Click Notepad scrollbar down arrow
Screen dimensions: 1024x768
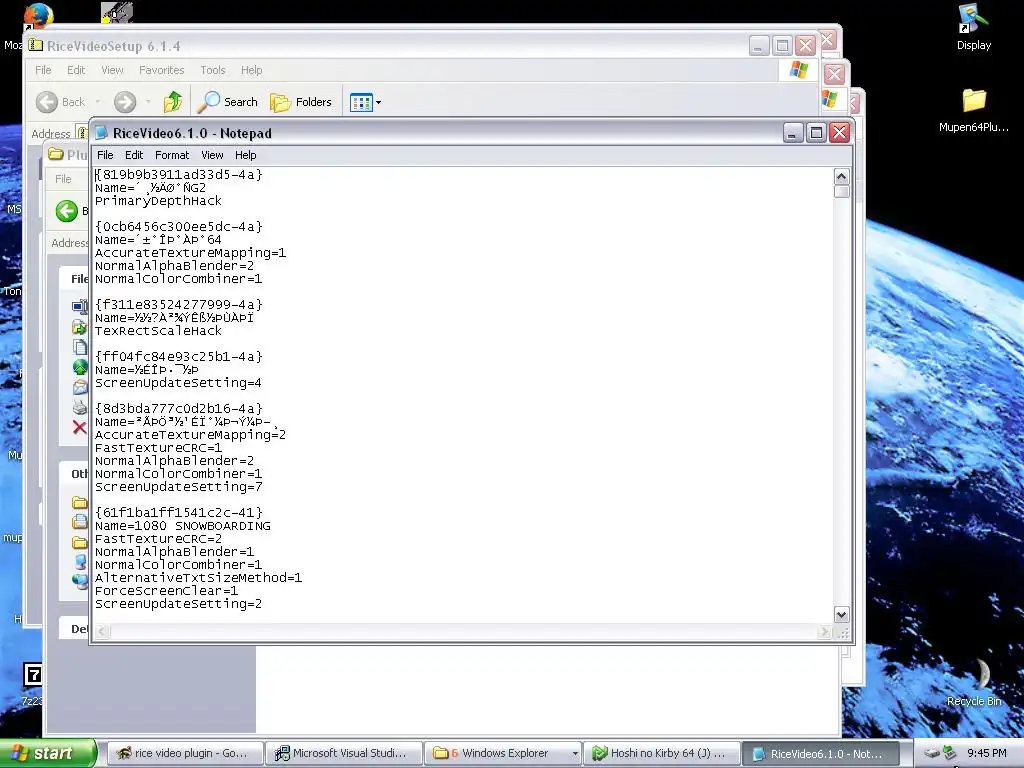point(841,615)
